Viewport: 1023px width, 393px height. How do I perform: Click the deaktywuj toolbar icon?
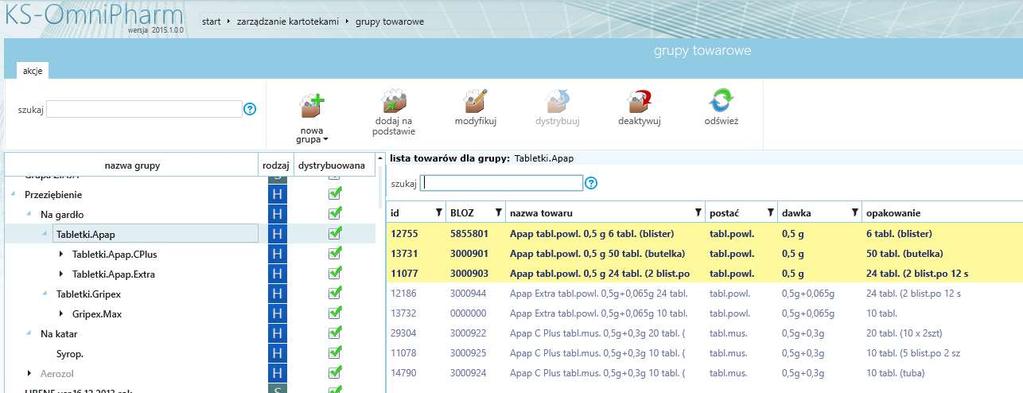[x=639, y=101]
